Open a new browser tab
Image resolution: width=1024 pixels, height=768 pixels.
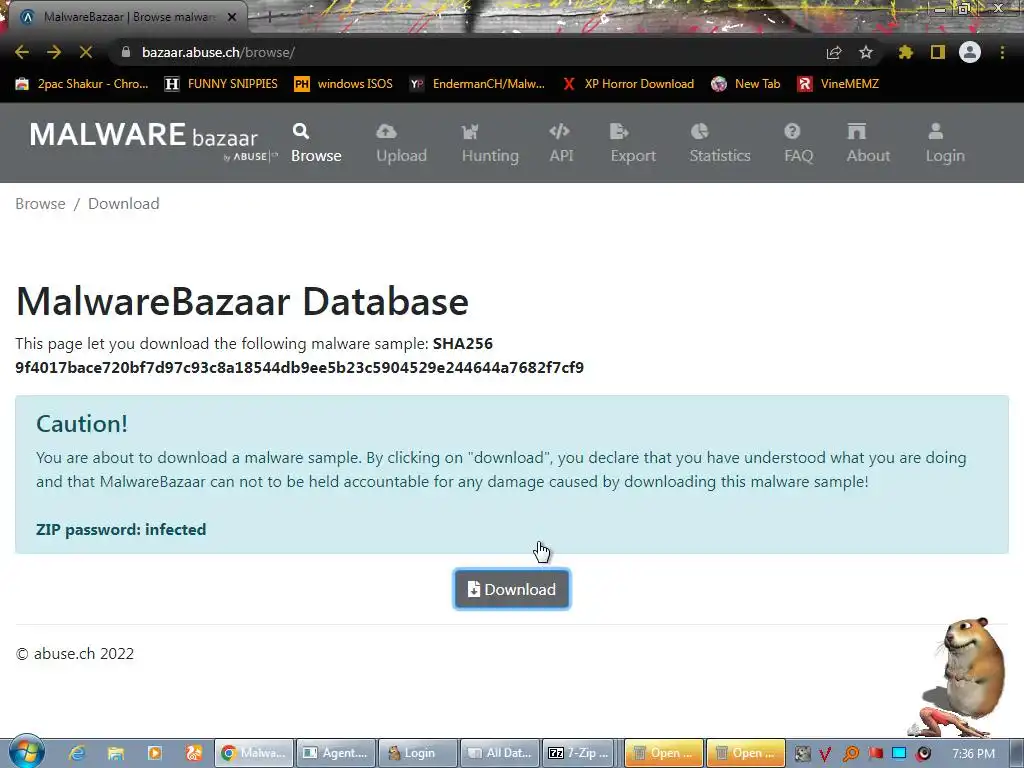tap(269, 17)
